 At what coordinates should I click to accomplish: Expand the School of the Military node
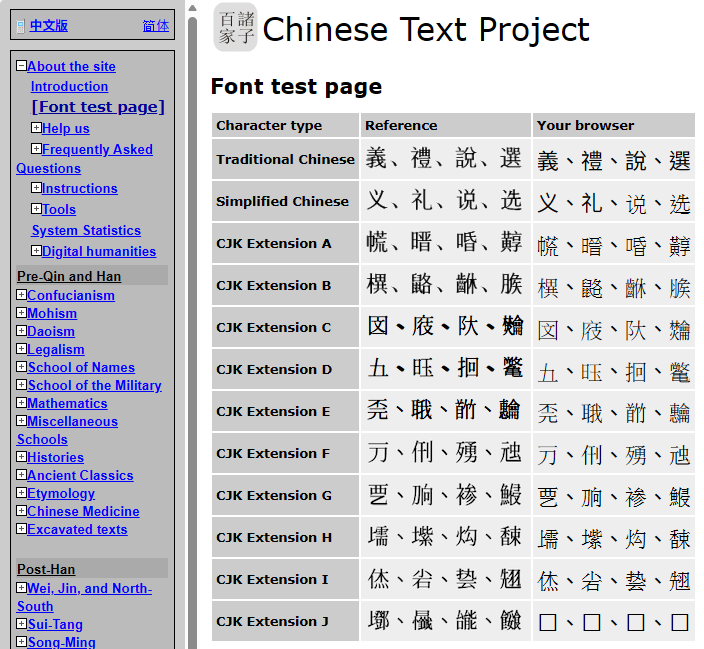21,384
